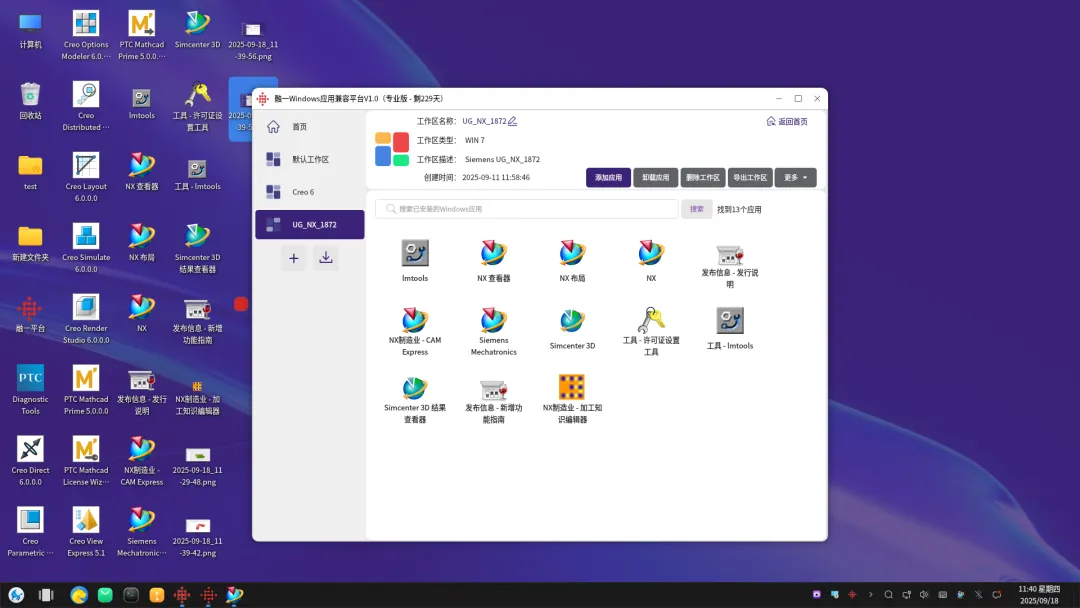Click the 找到13个应用 result count text
This screenshot has height=608, width=1080.
coord(739,209)
